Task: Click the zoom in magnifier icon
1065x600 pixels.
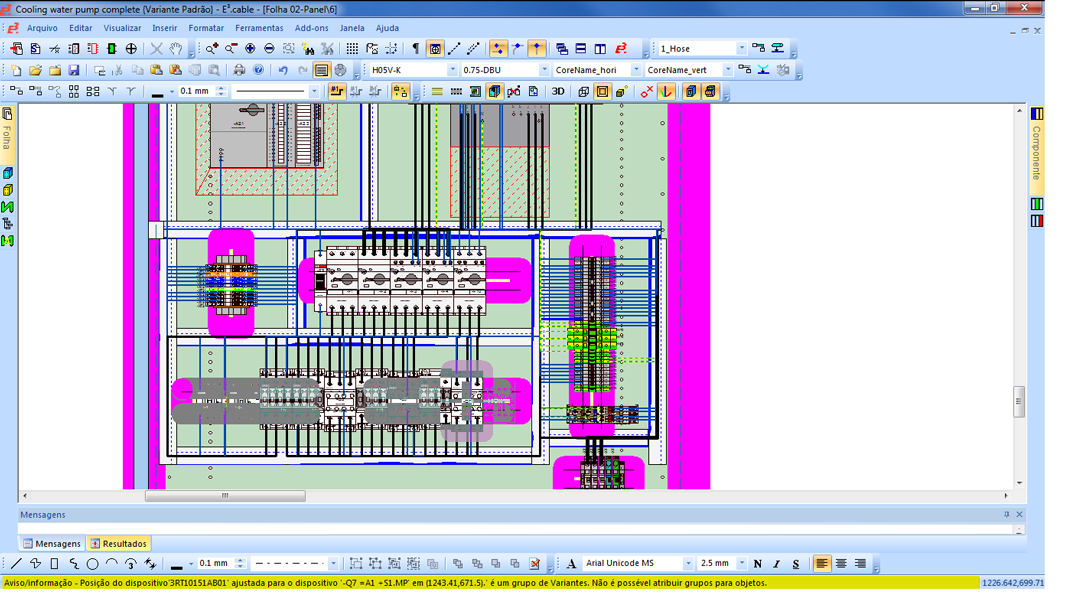Action: 212,48
